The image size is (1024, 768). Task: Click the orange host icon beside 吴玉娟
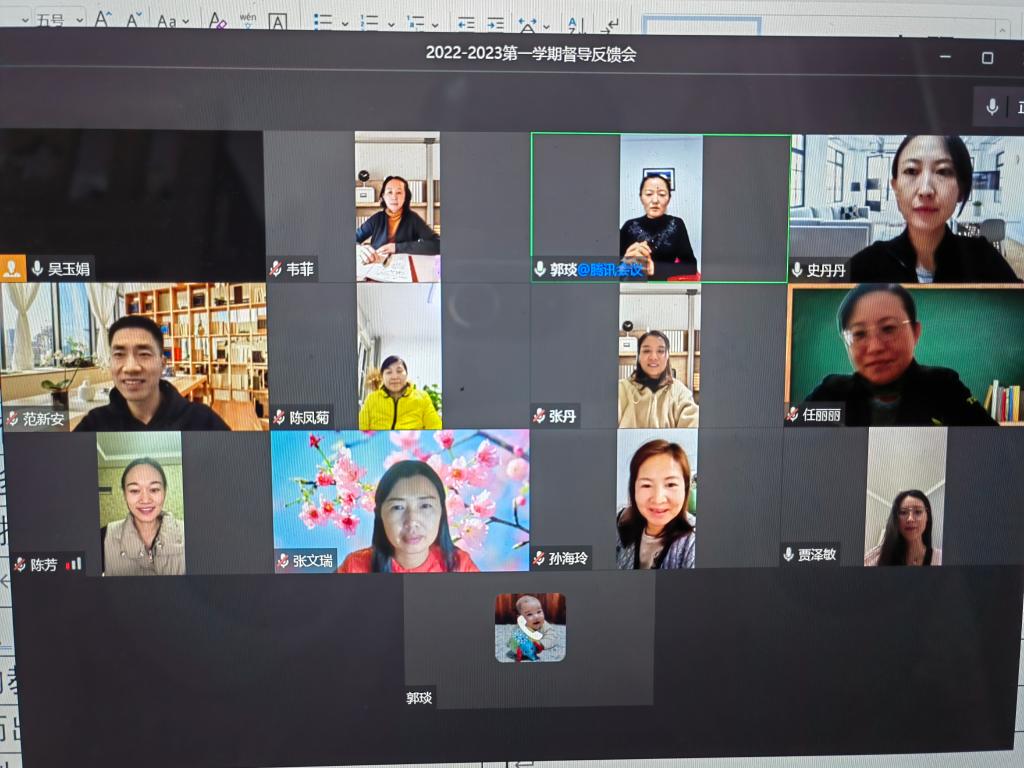click(13, 268)
